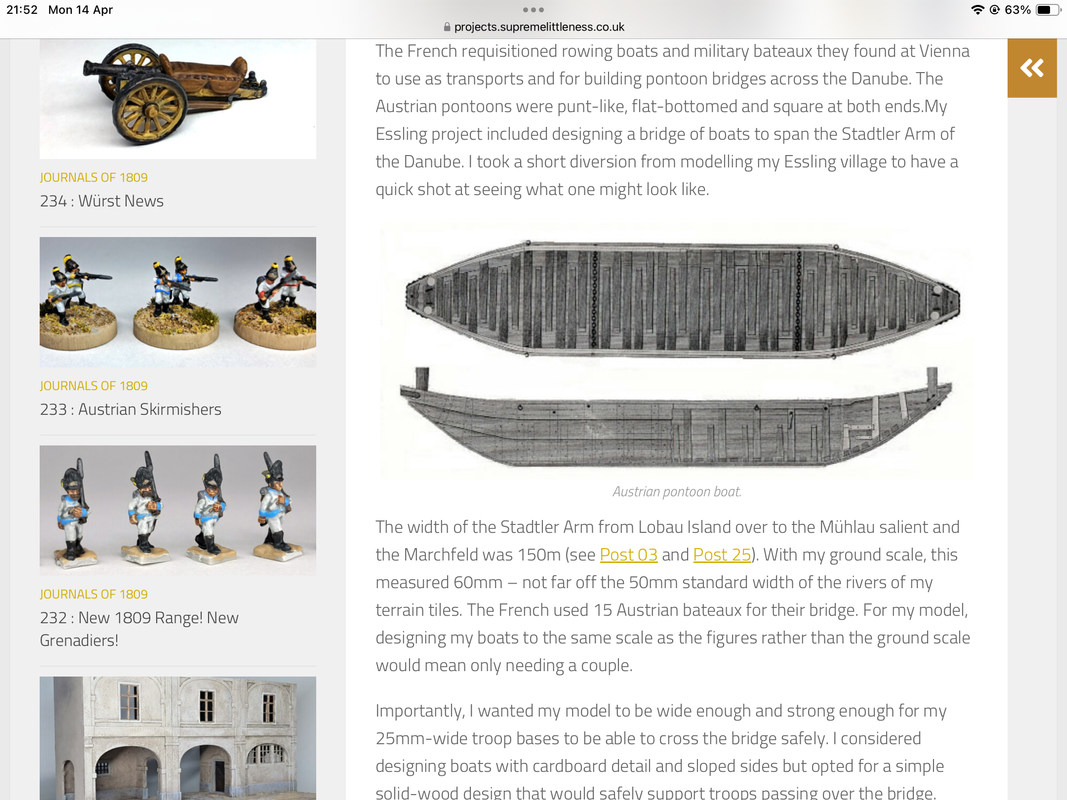Tap the projects.supremelittleness.co.uk address bar
1067x800 pixels.
click(534, 27)
